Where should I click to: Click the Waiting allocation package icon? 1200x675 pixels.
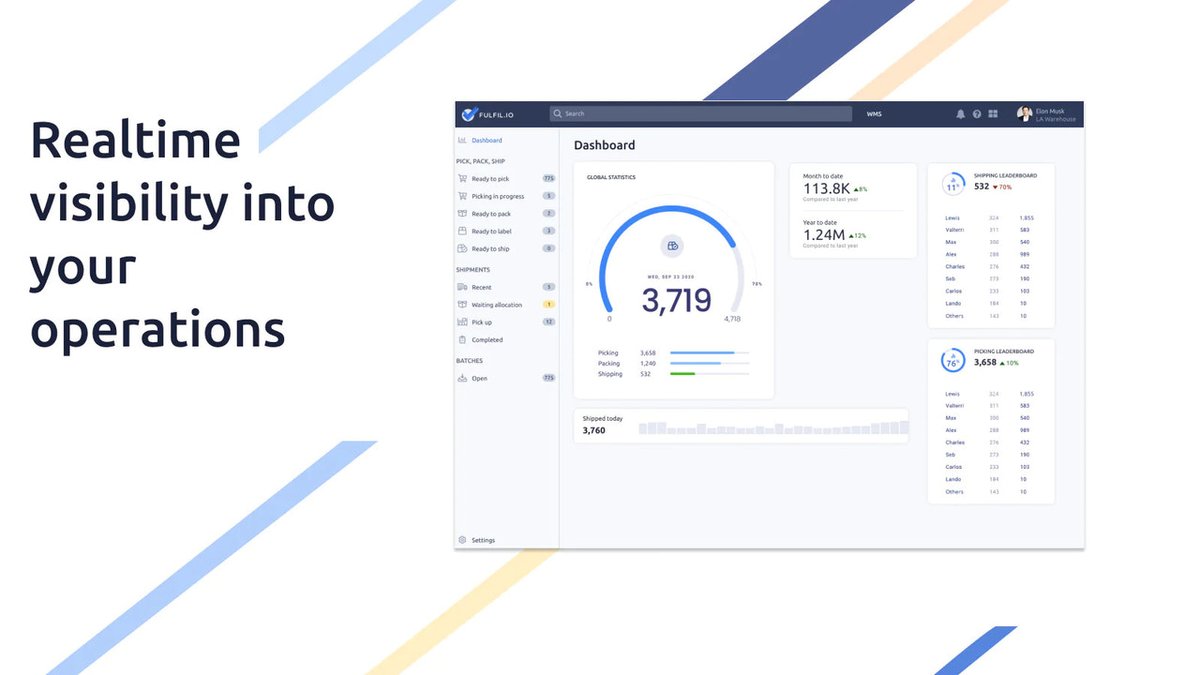point(462,304)
